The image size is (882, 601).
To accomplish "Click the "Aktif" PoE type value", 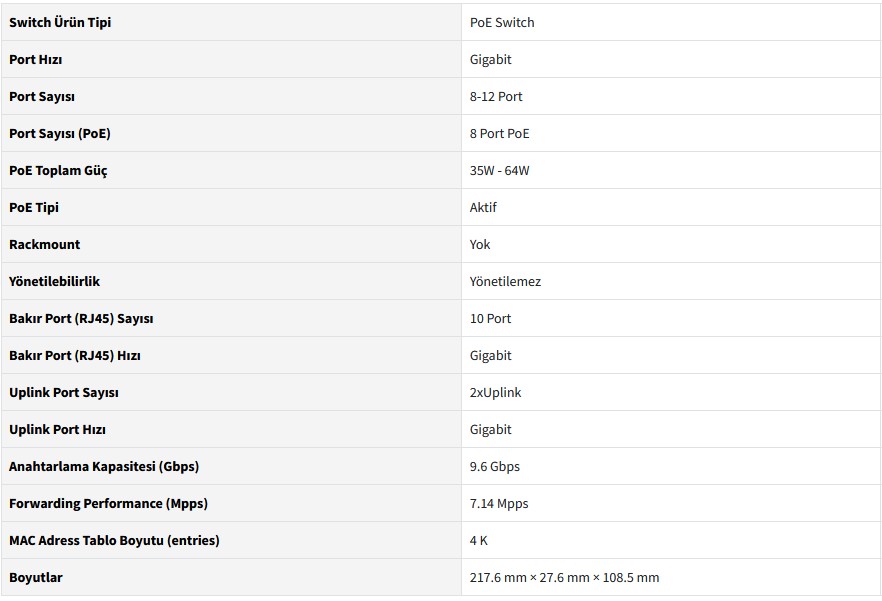I will [x=483, y=207].
